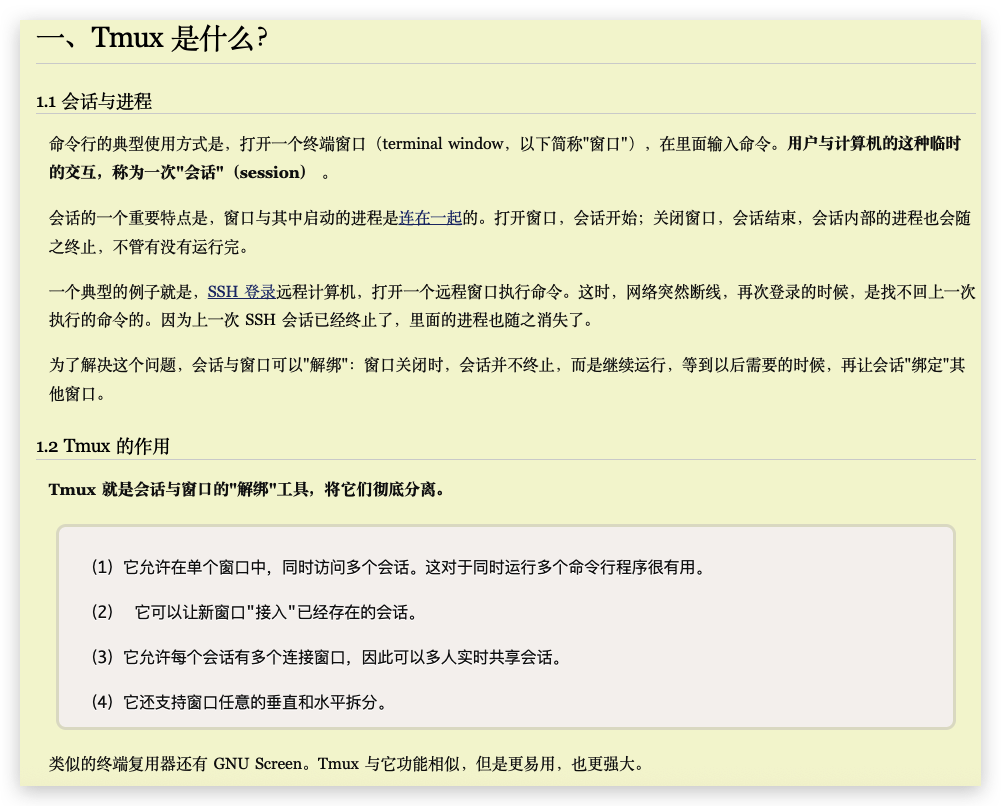Click the 1.1 会话与进程 subheading
1001x806 pixels.
pos(94,101)
